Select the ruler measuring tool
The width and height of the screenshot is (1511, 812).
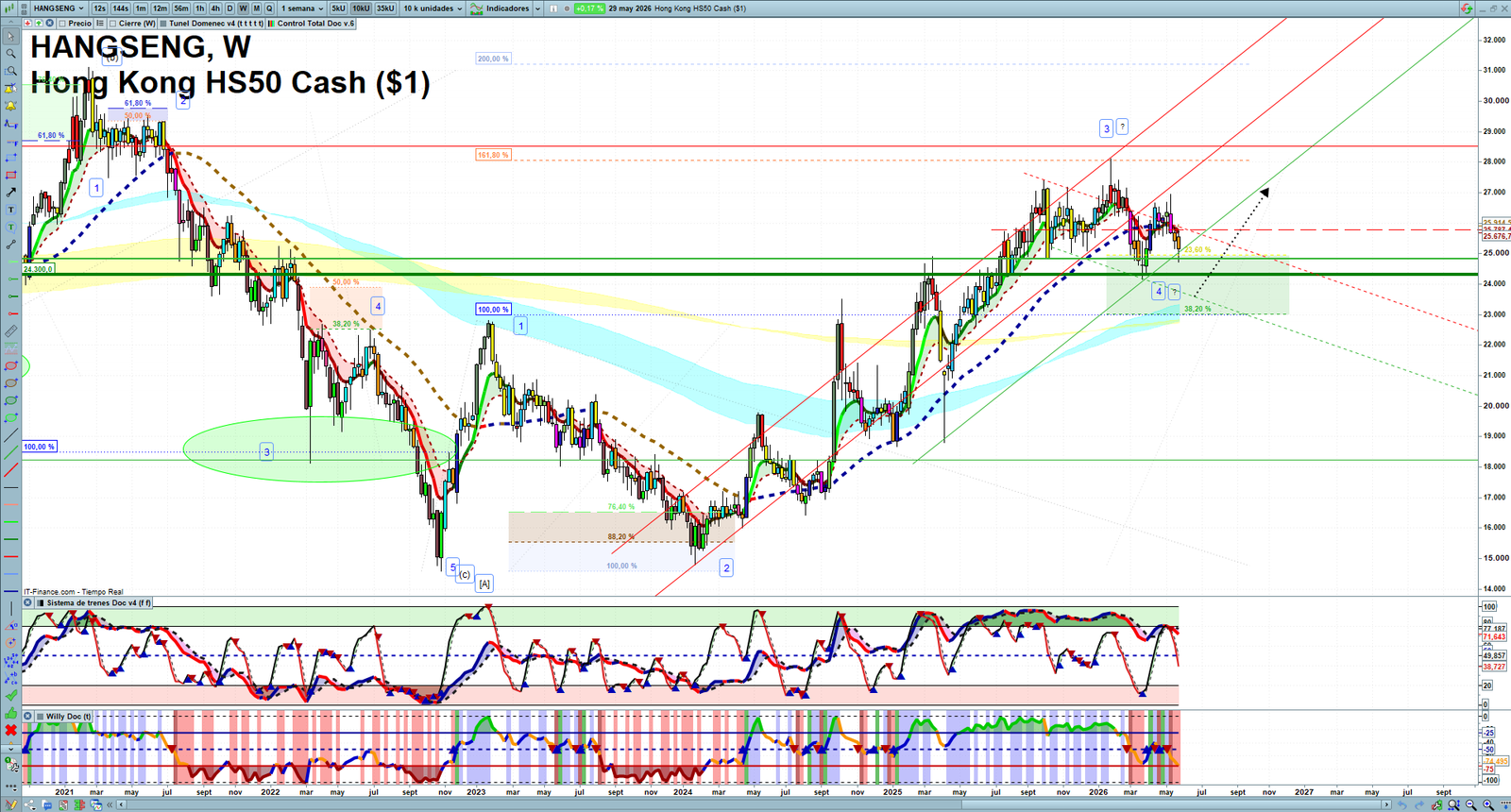tap(11, 331)
